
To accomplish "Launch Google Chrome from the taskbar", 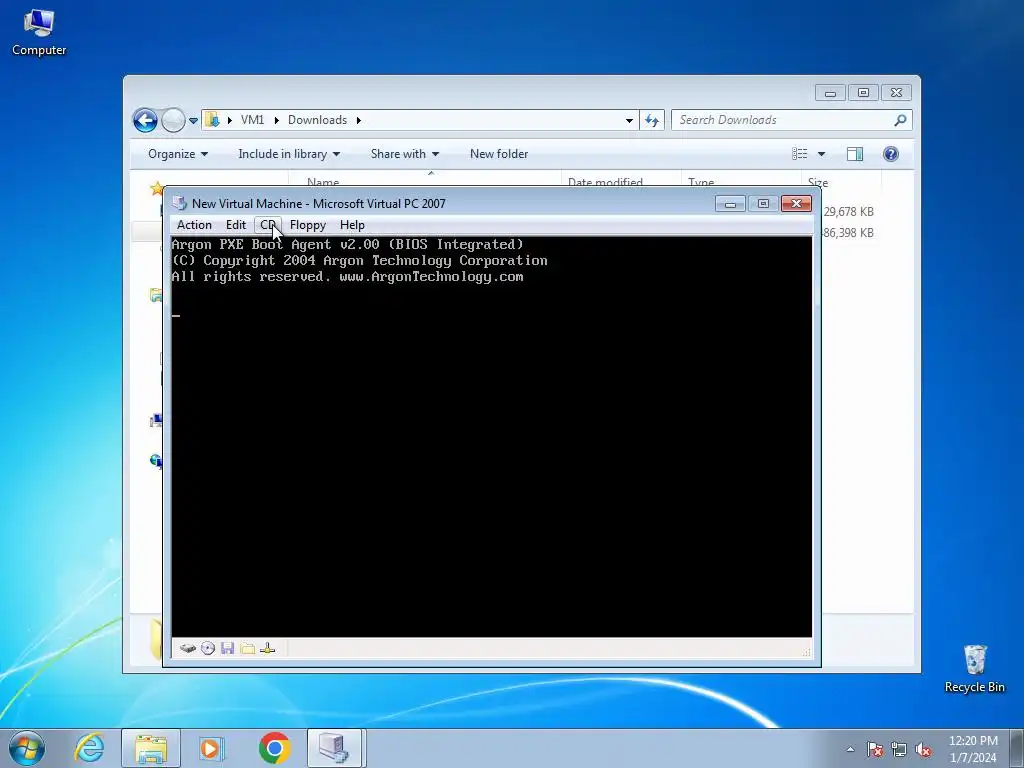I will click(x=274, y=748).
